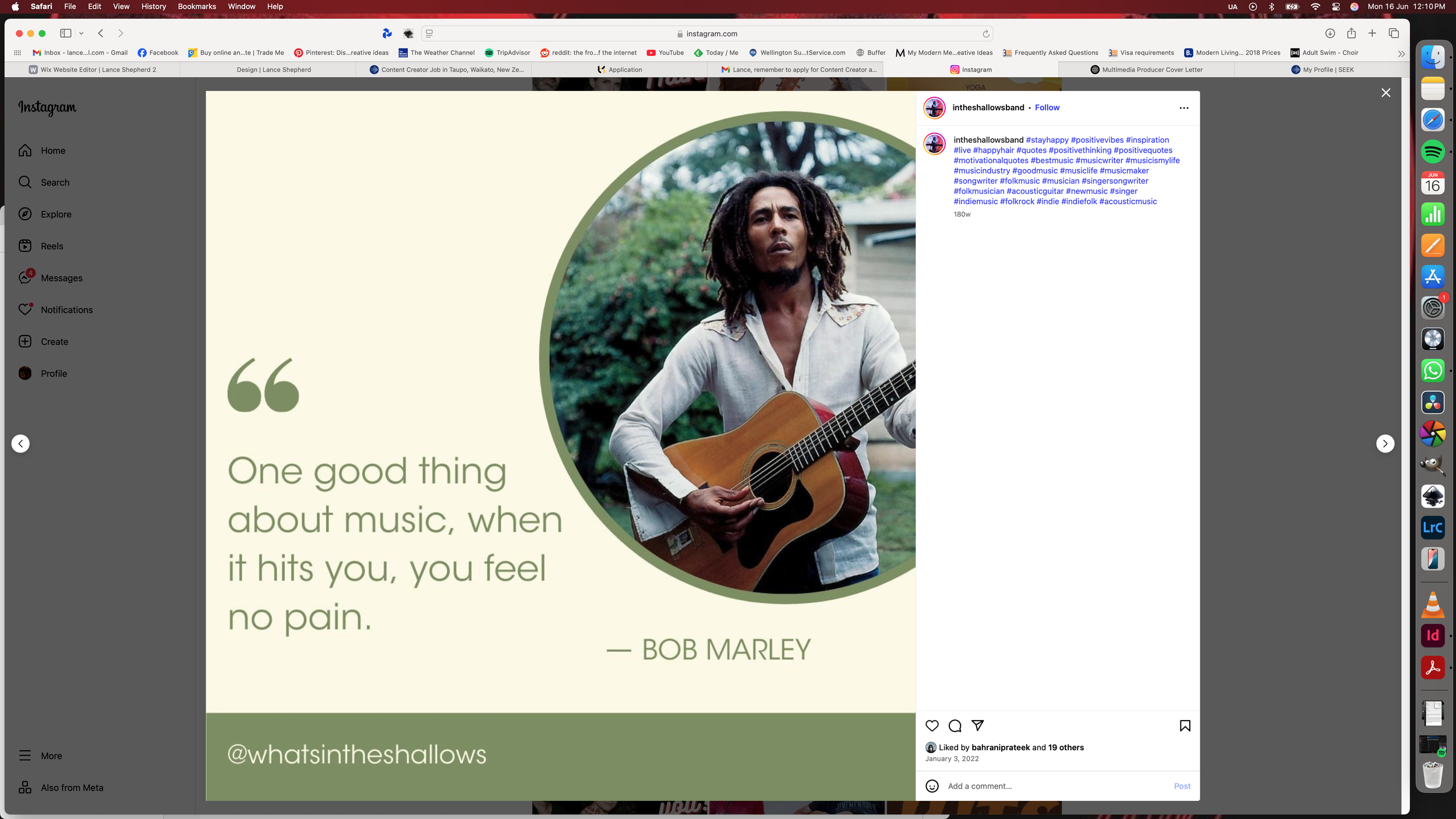Follow intheshallowsband account

[1047, 108]
